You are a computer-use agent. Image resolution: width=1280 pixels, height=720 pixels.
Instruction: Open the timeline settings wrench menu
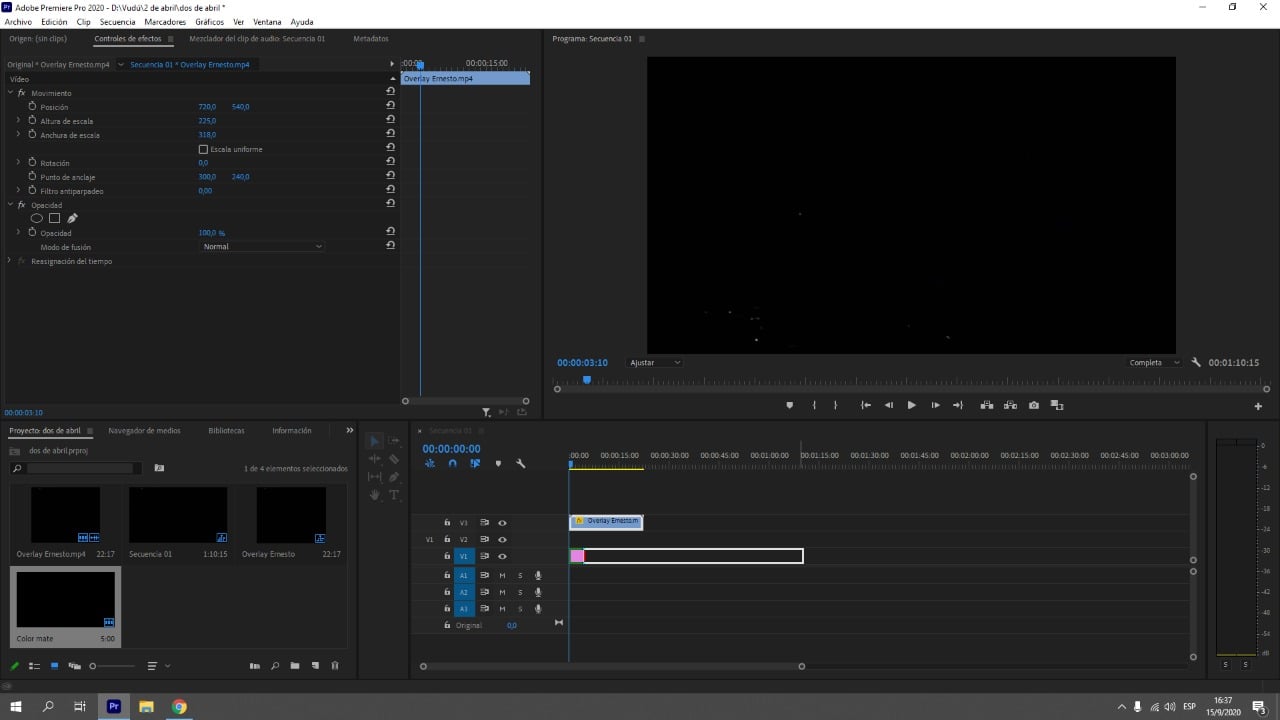pyautogui.click(x=521, y=463)
